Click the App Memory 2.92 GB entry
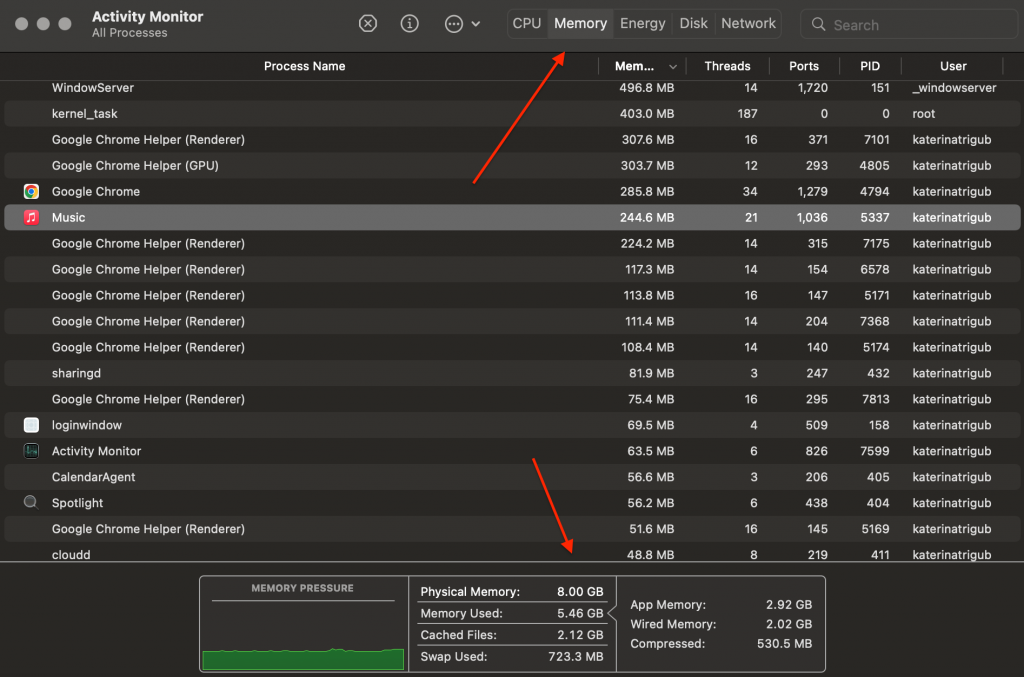The image size is (1024, 677). (x=721, y=605)
